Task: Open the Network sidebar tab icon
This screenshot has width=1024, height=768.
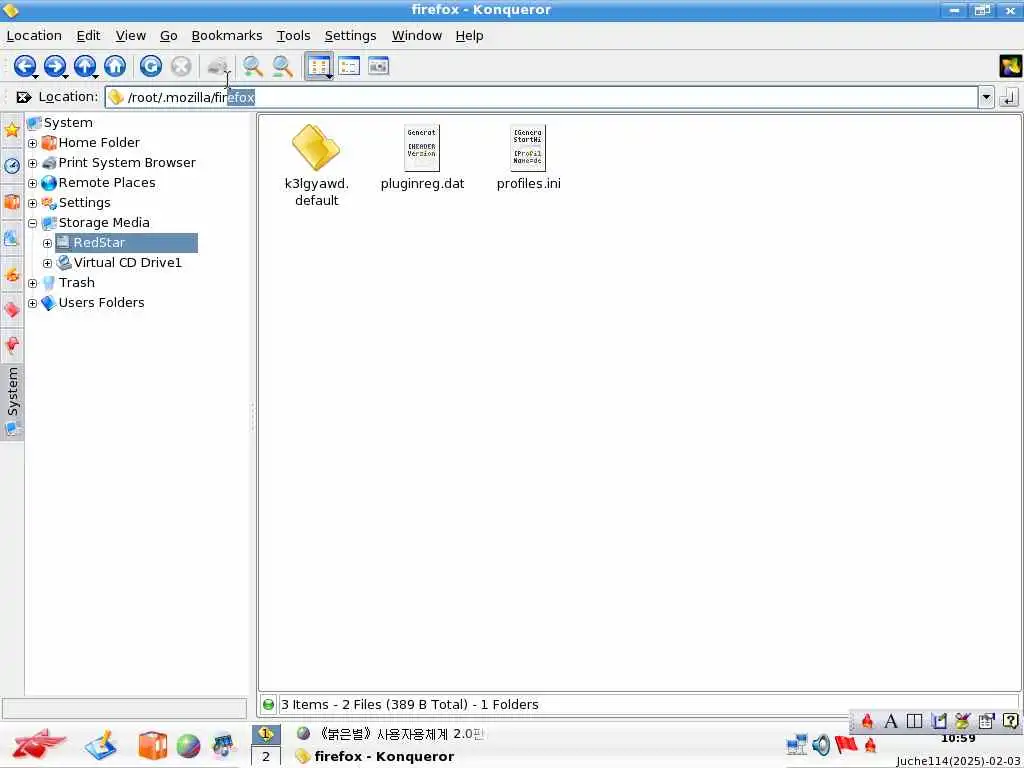Action: click(x=12, y=238)
